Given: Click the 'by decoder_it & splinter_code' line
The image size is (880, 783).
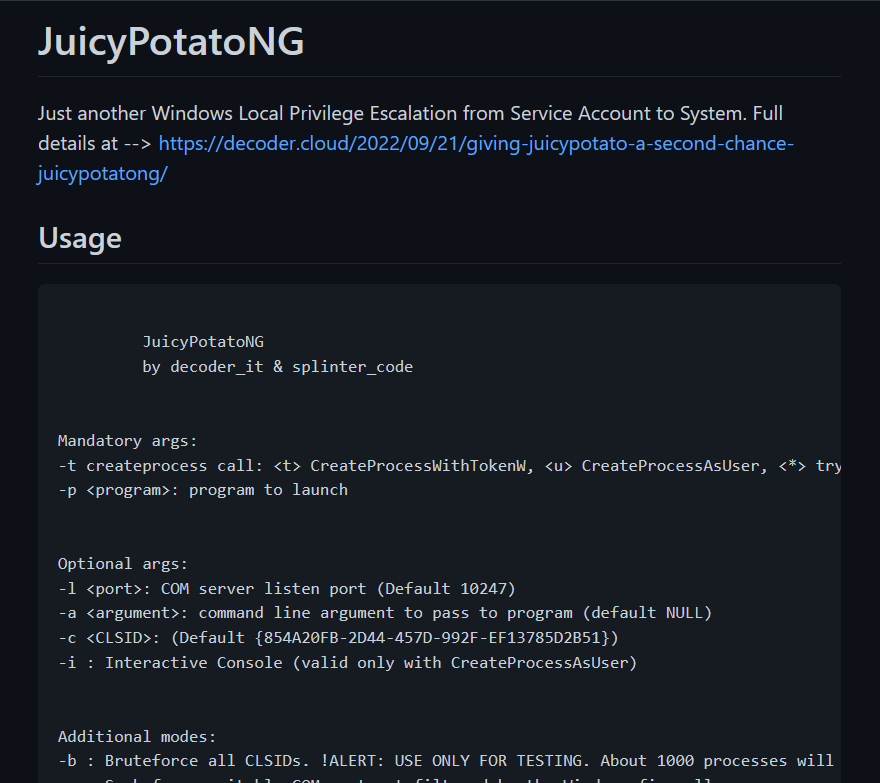Looking at the screenshot, I should pyautogui.click(x=277, y=367).
